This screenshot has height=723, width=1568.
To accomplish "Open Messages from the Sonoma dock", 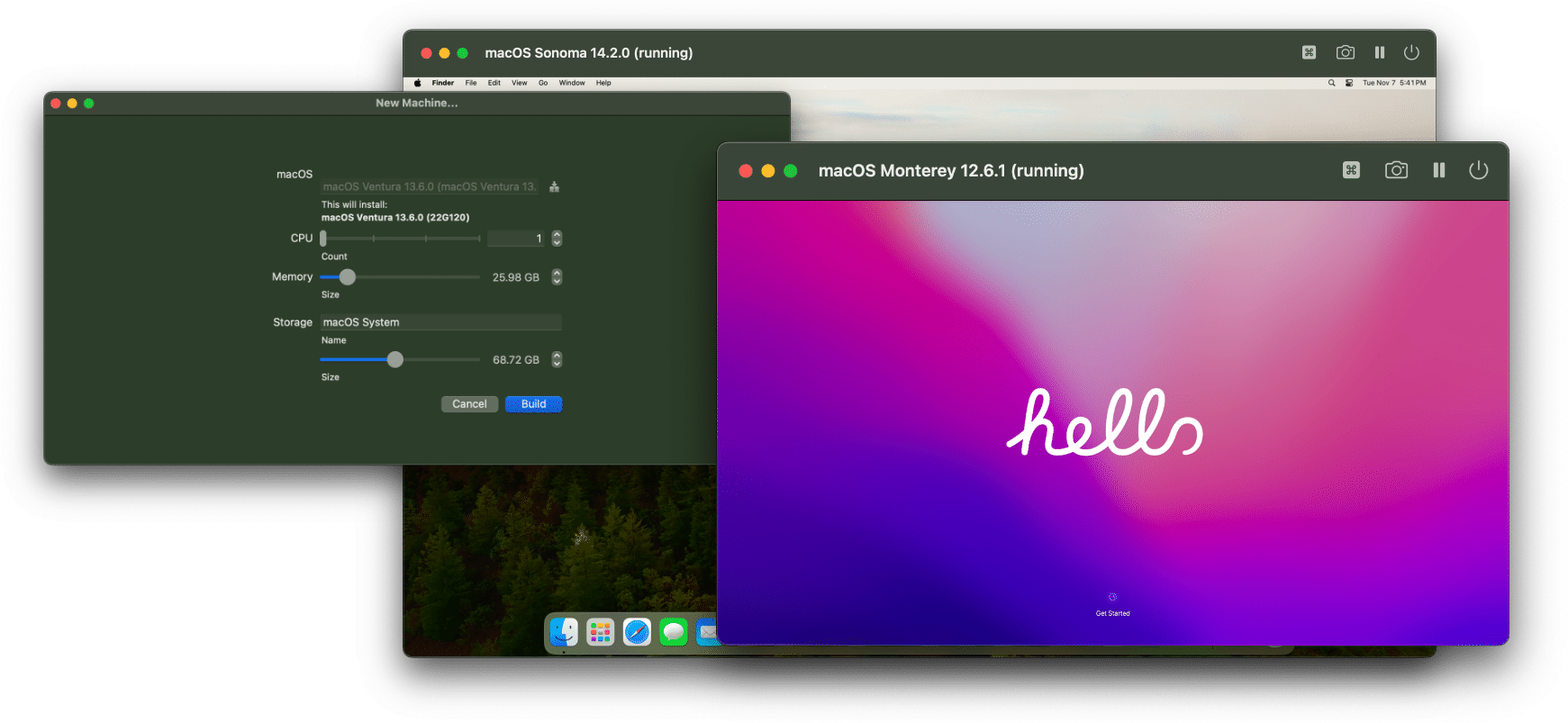I will 674,632.
